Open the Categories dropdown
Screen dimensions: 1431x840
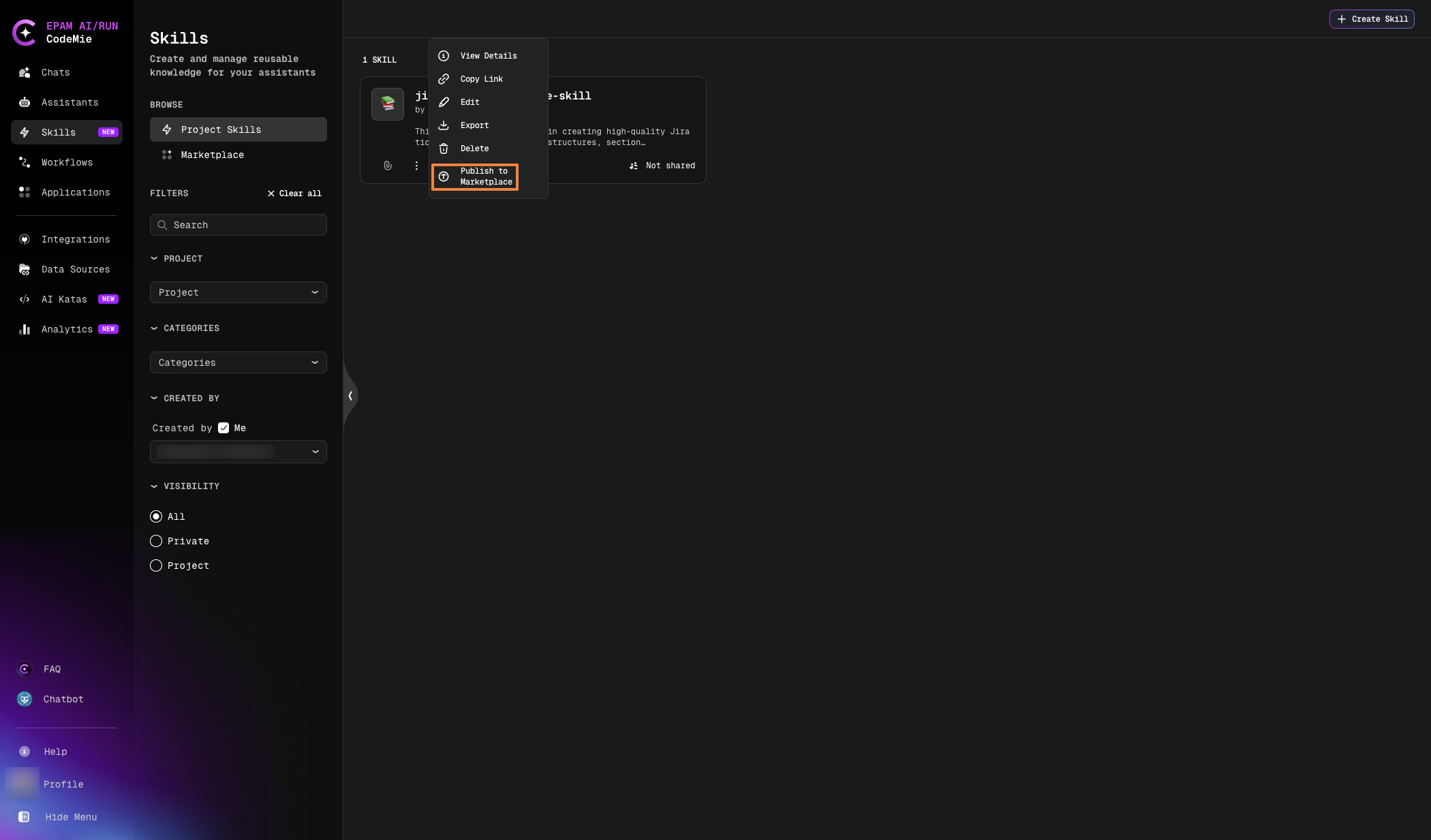[x=238, y=362]
